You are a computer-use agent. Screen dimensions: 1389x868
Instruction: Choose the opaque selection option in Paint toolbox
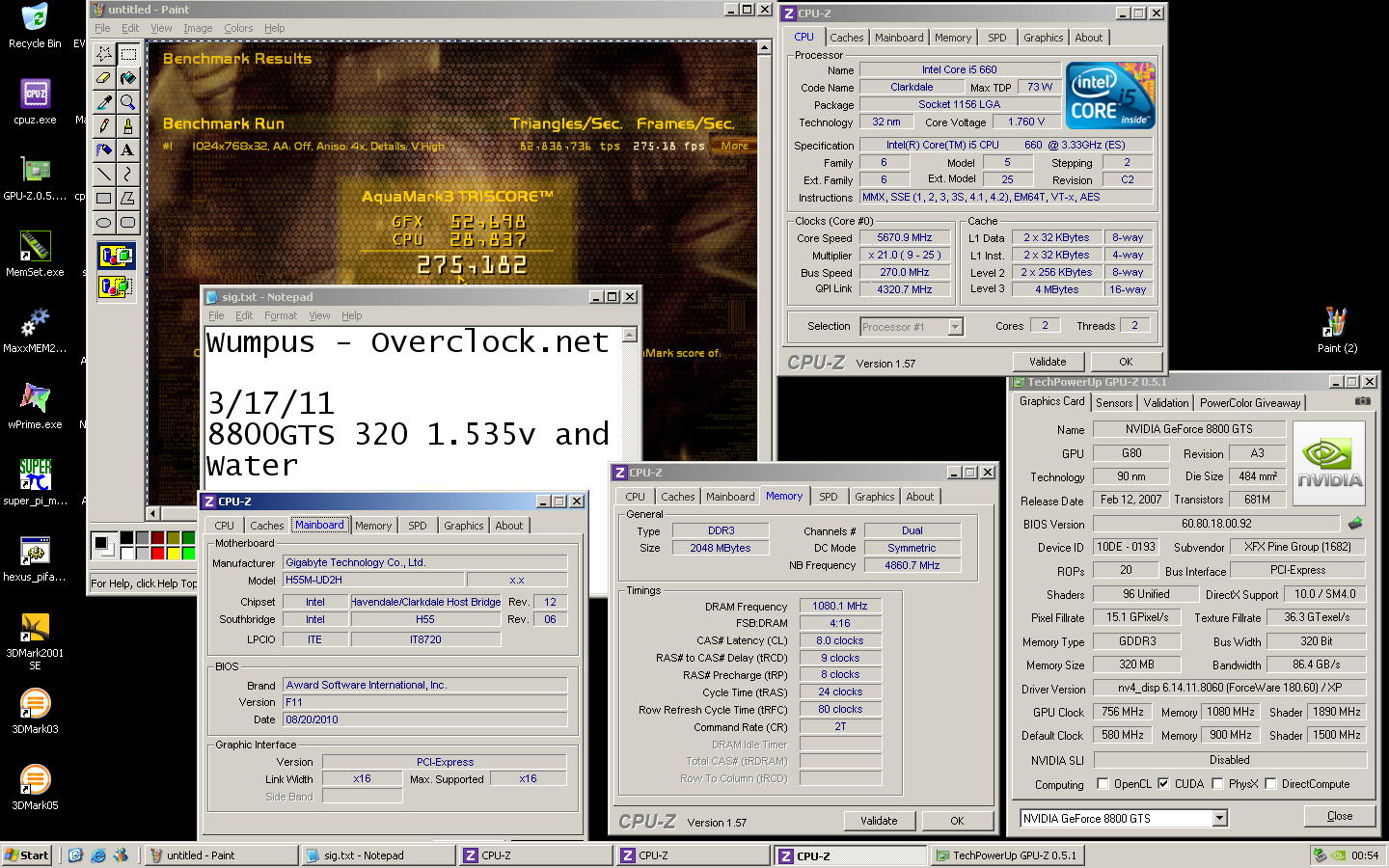click(x=116, y=256)
